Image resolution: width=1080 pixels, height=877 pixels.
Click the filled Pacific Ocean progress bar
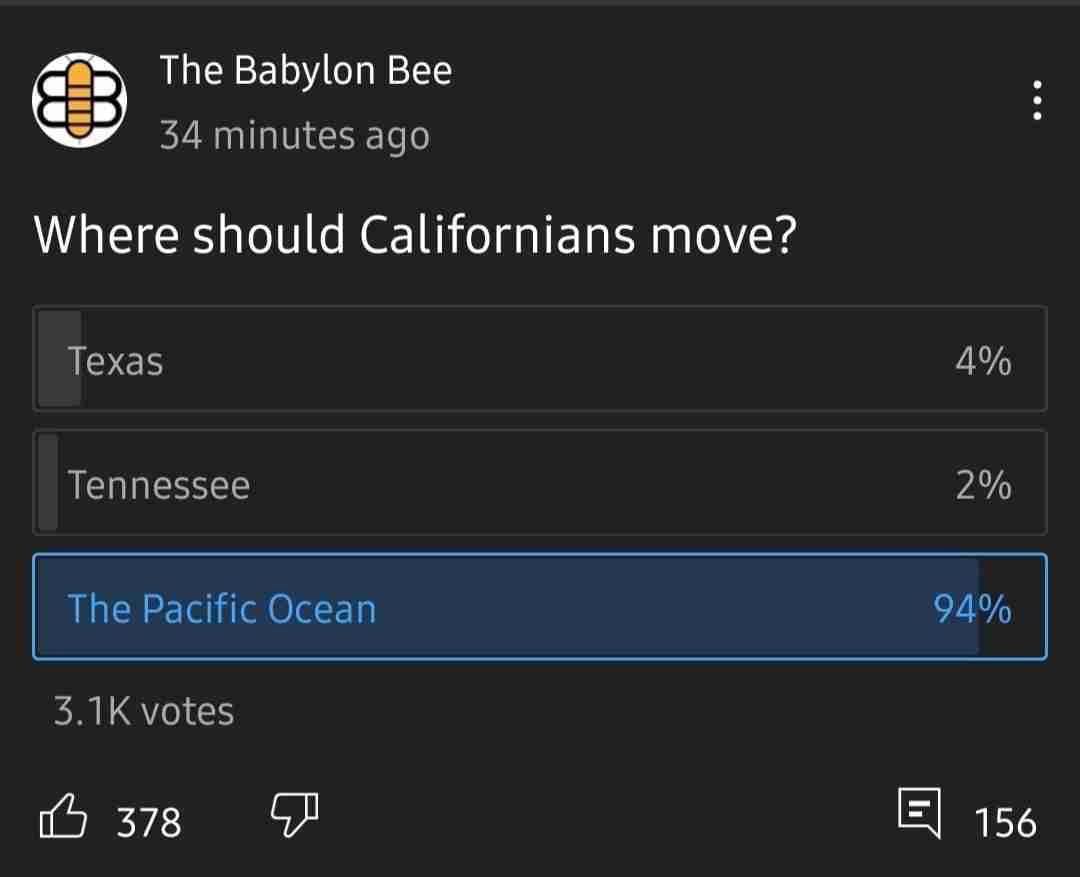pyautogui.click(x=508, y=606)
